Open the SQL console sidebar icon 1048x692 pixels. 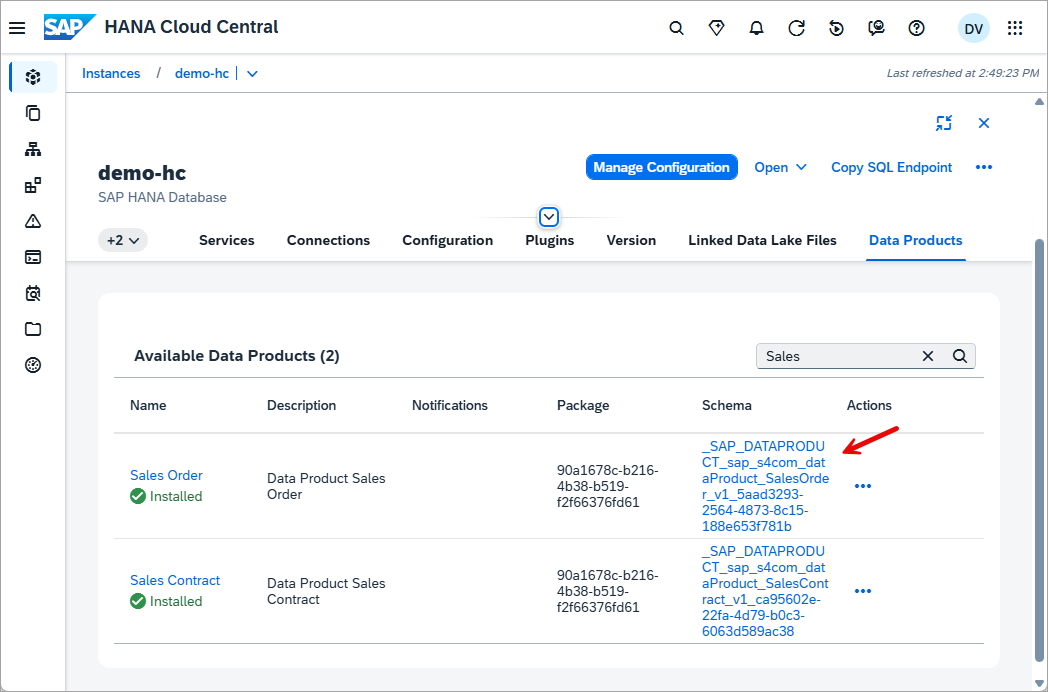pos(33,257)
